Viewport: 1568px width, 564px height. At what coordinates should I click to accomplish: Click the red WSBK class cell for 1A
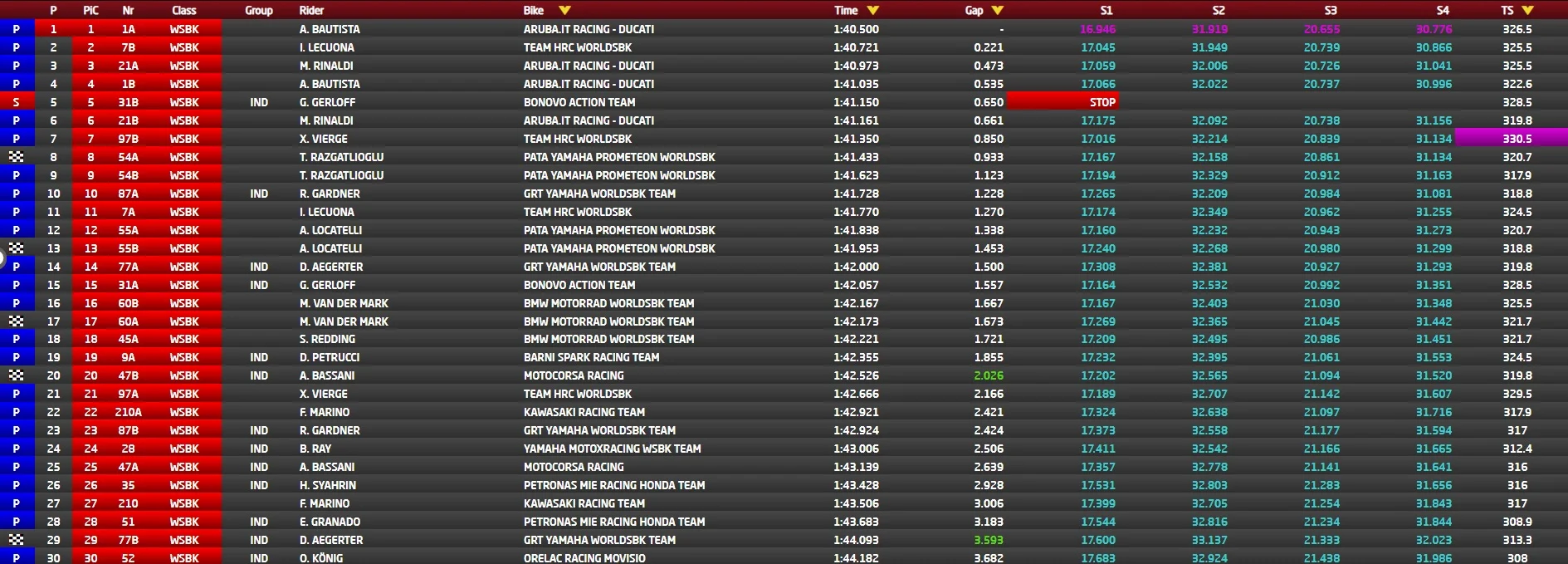tap(184, 29)
